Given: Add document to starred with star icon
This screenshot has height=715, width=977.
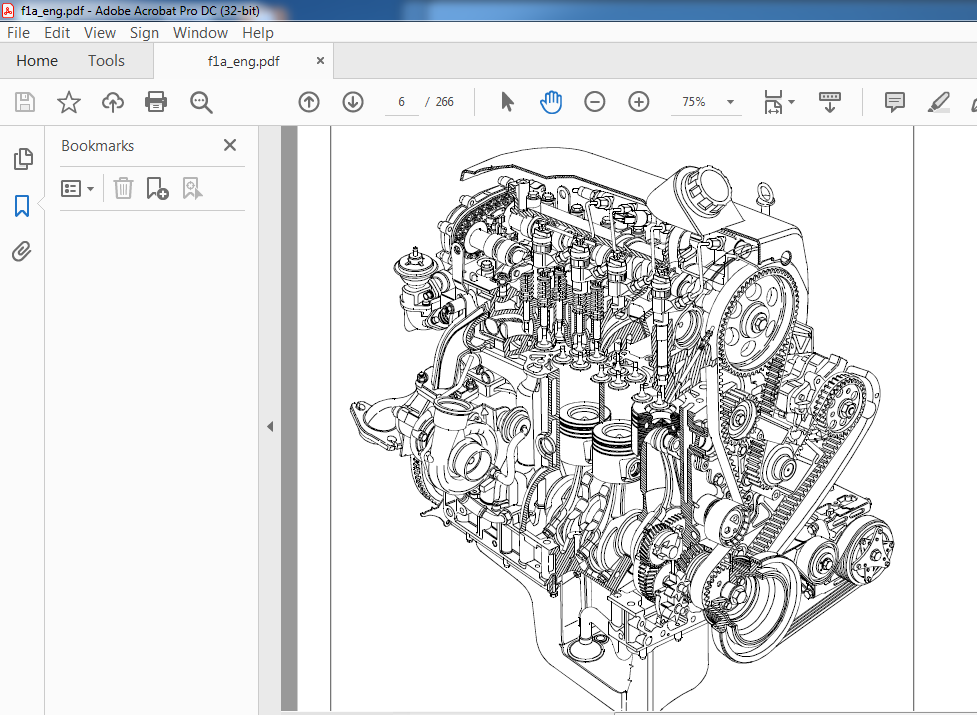Looking at the screenshot, I should click(x=69, y=102).
